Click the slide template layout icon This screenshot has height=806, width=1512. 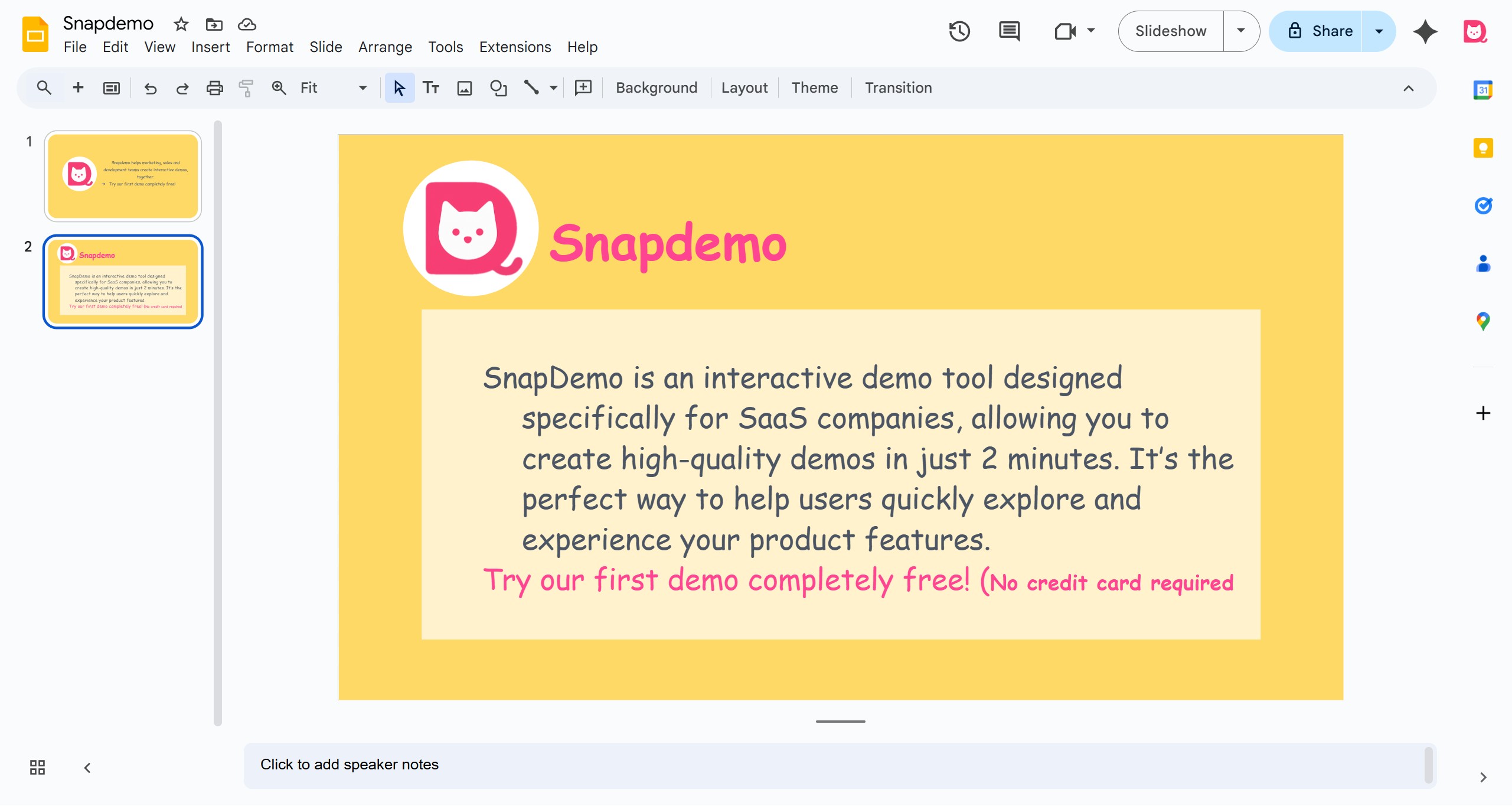pyautogui.click(x=112, y=88)
